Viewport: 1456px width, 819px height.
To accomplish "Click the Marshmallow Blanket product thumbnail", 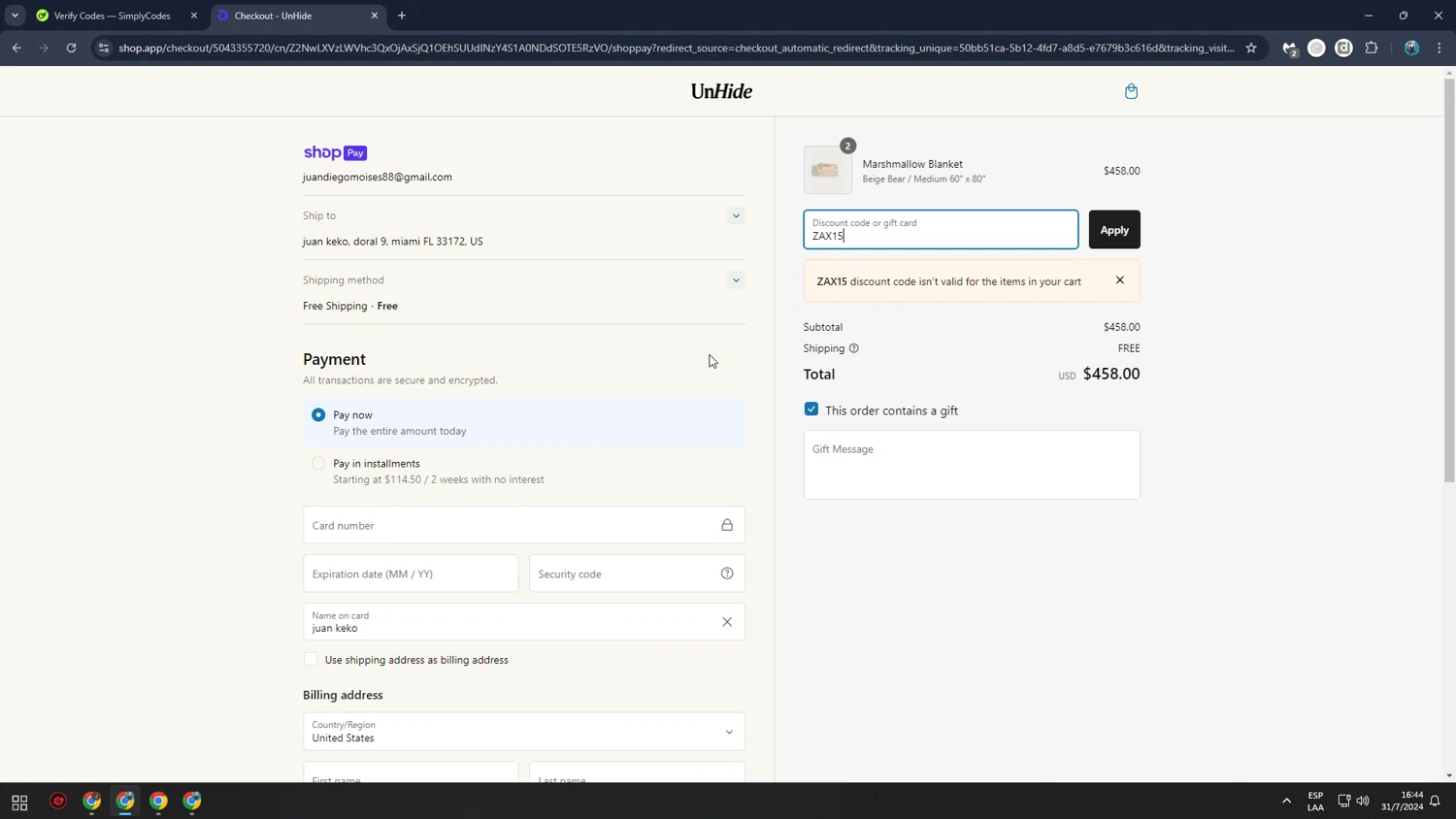I will click(x=827, y=171).
